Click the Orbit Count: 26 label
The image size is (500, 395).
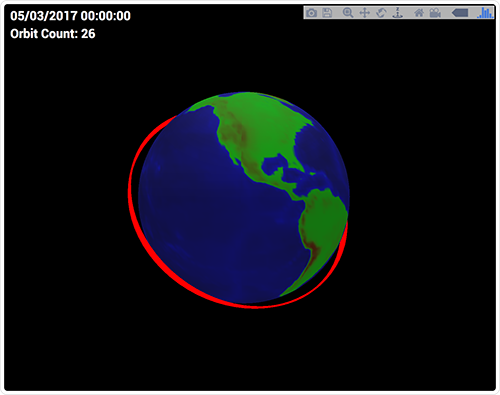53,34
